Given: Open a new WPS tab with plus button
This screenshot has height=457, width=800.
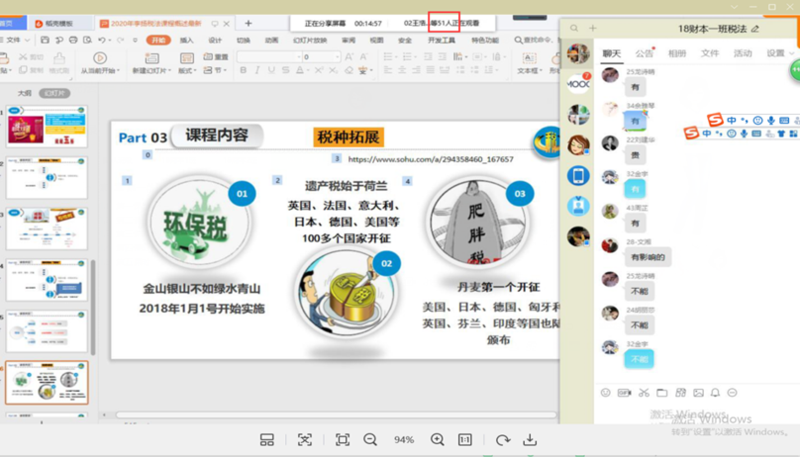Looking at the screenshot, I should tap(248, 23).
